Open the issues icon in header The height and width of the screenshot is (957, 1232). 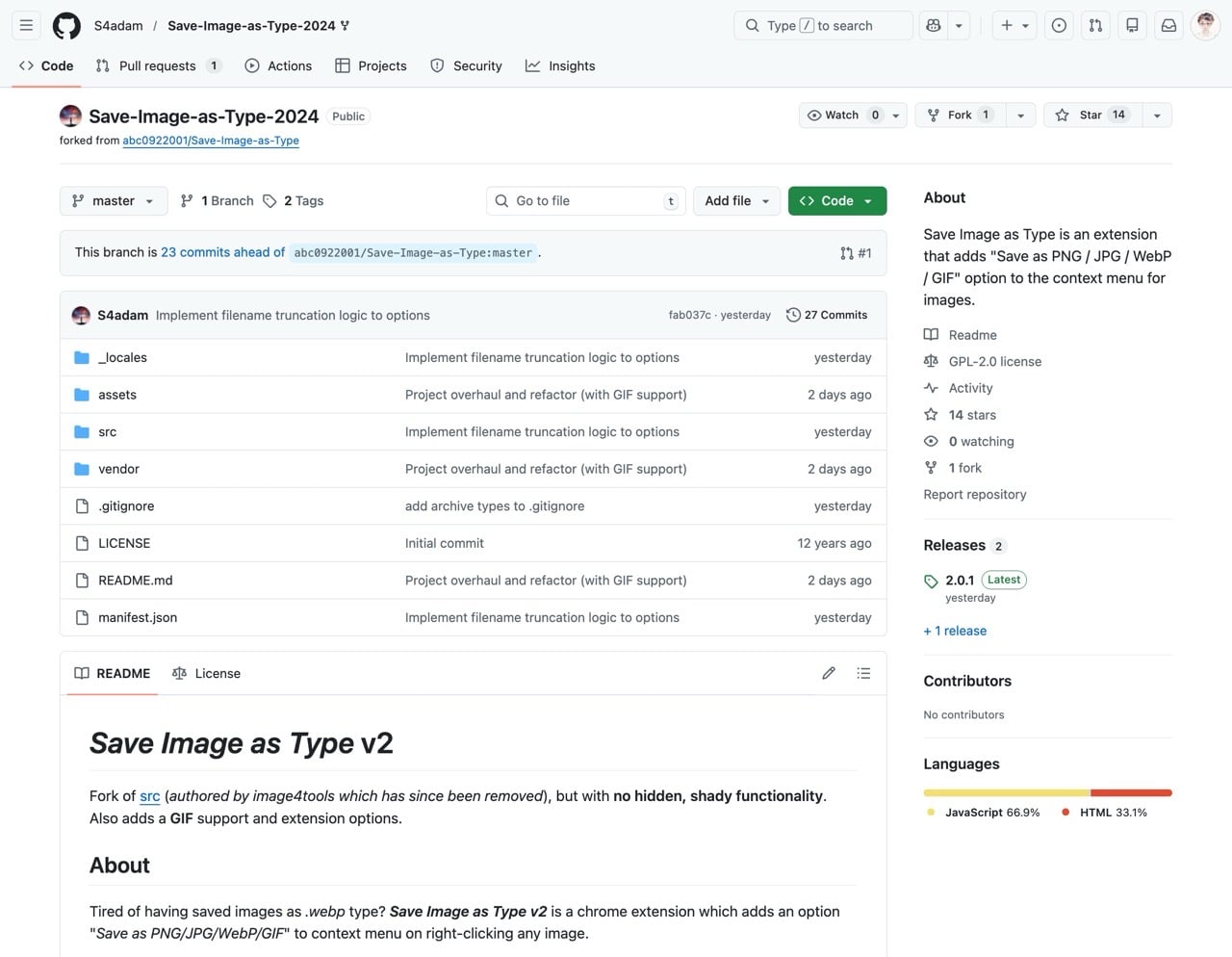point(1059,26)
